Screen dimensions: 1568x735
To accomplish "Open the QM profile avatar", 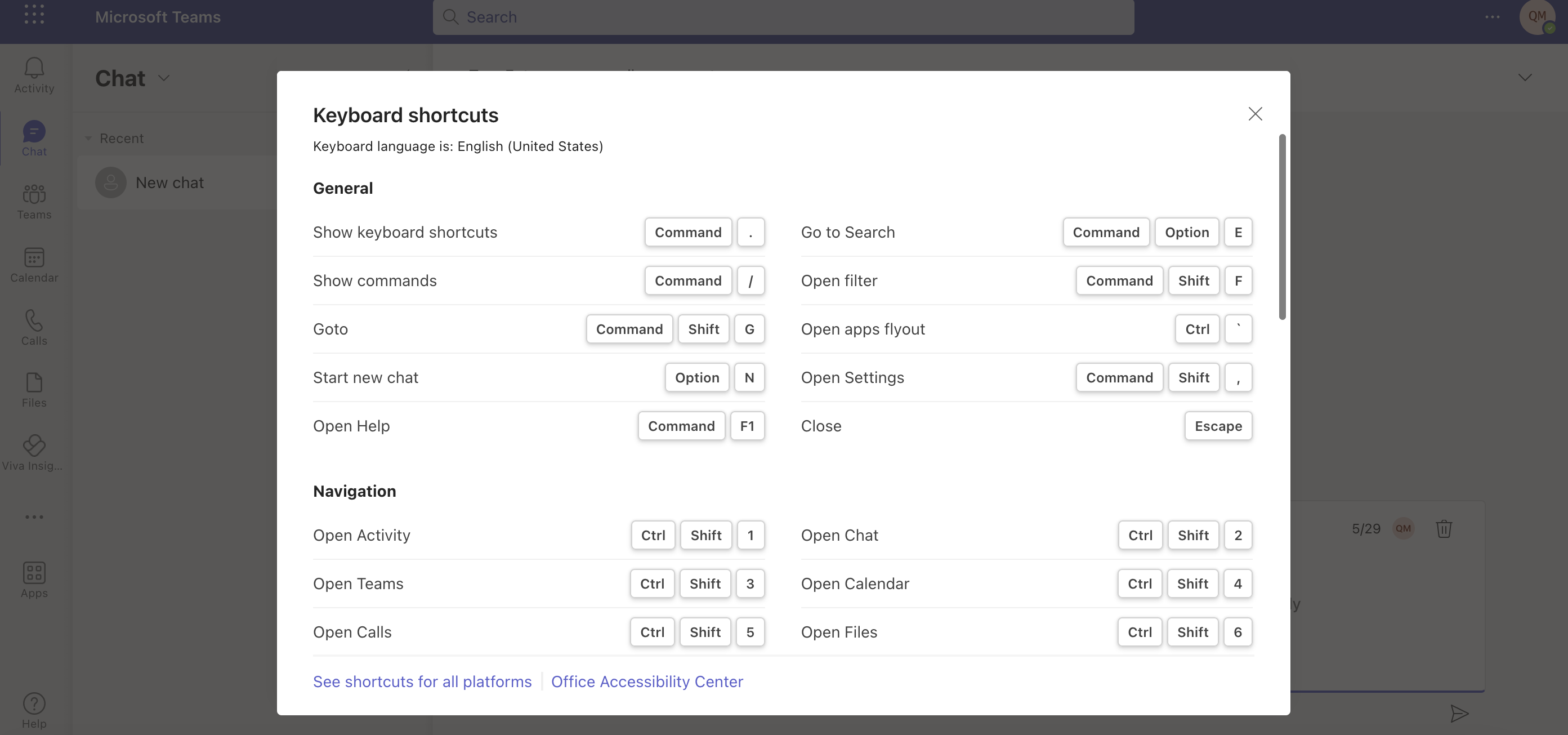I will pos(1538,16).
